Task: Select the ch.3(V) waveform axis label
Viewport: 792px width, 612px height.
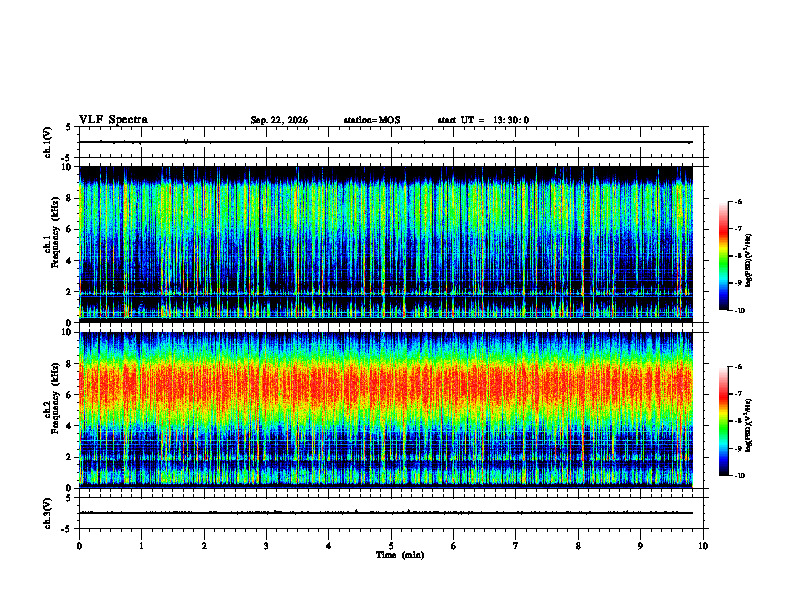Action: 48,513
